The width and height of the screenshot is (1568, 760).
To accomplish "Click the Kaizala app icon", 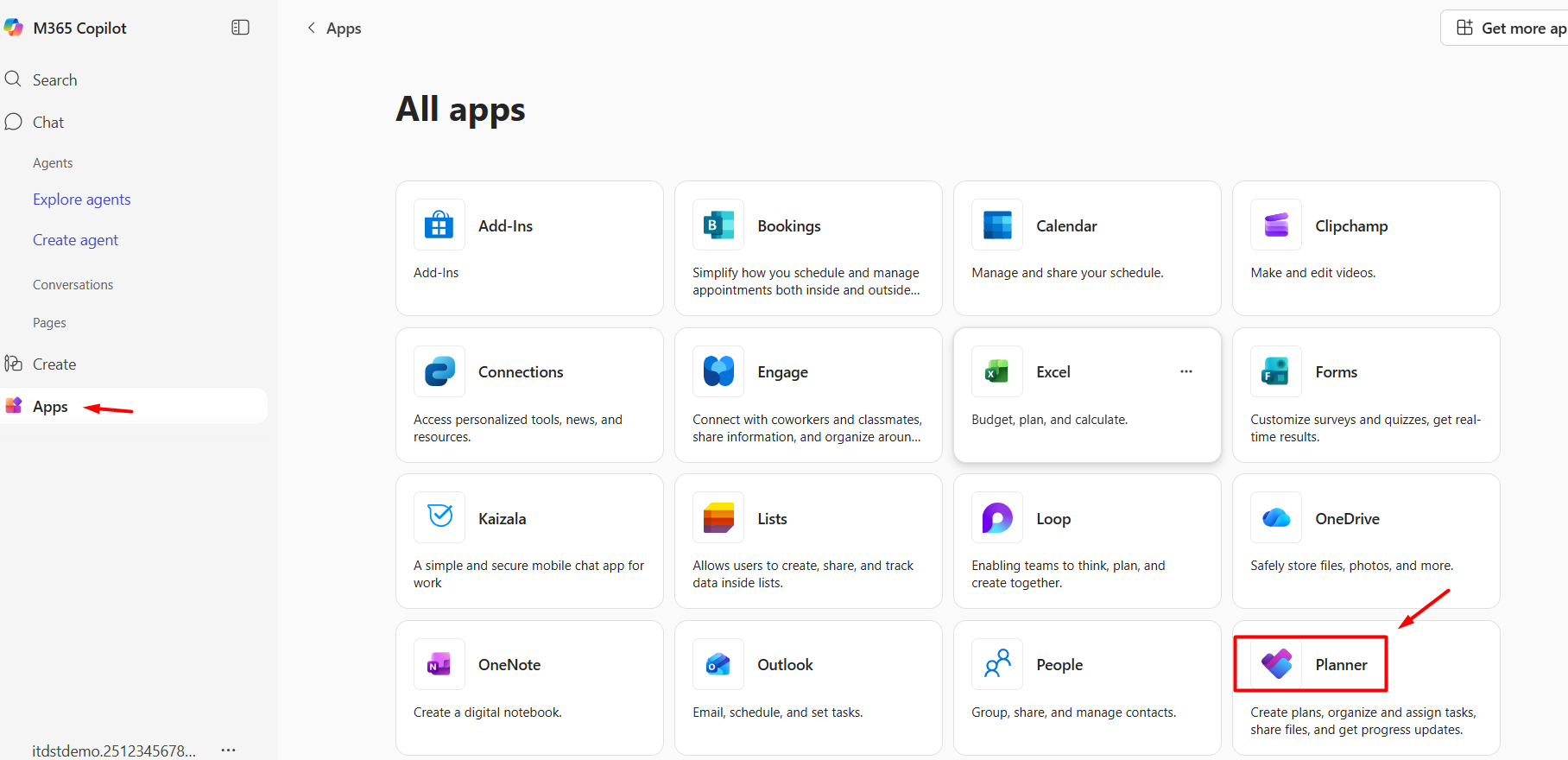I will click(439, 516).
